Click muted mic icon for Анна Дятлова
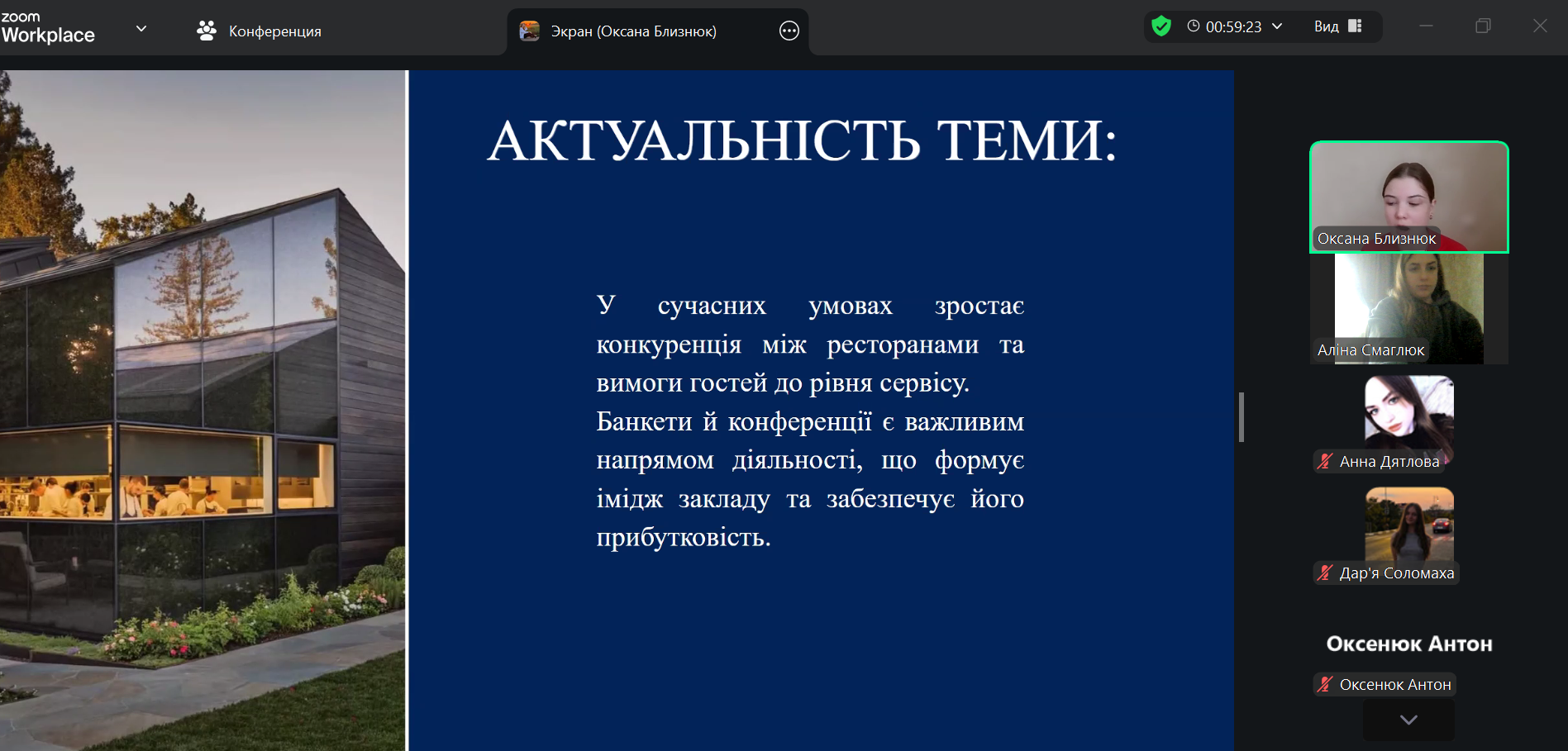The width and height of the screenshot is (1568, 751). [x=1325, y=462]
